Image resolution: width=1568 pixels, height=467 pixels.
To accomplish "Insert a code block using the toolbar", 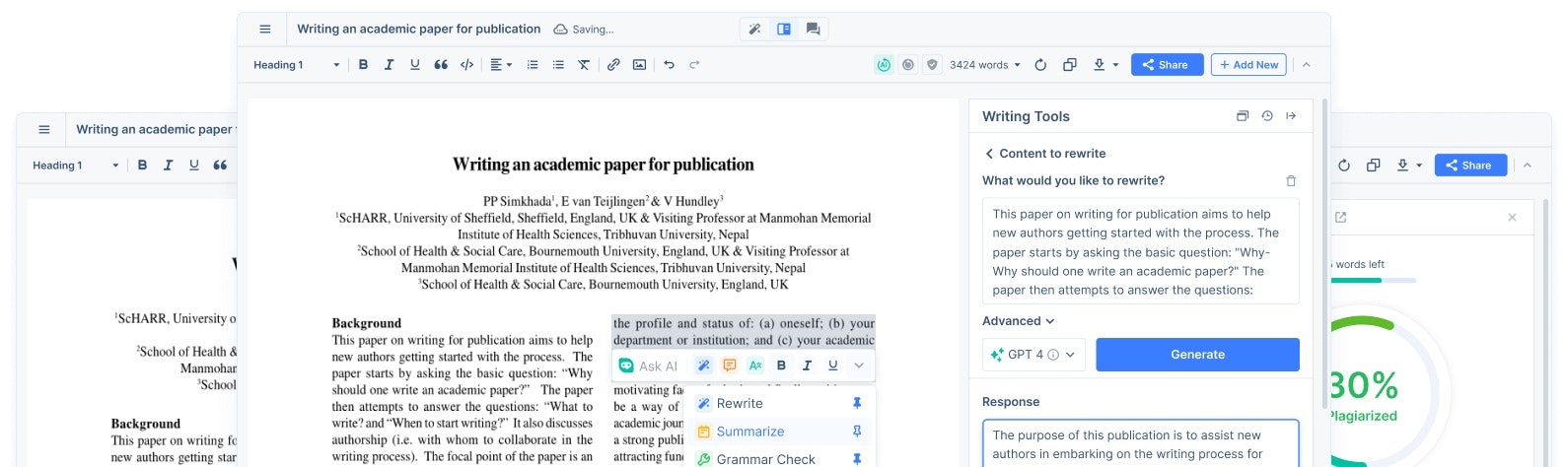I will 466,65.
